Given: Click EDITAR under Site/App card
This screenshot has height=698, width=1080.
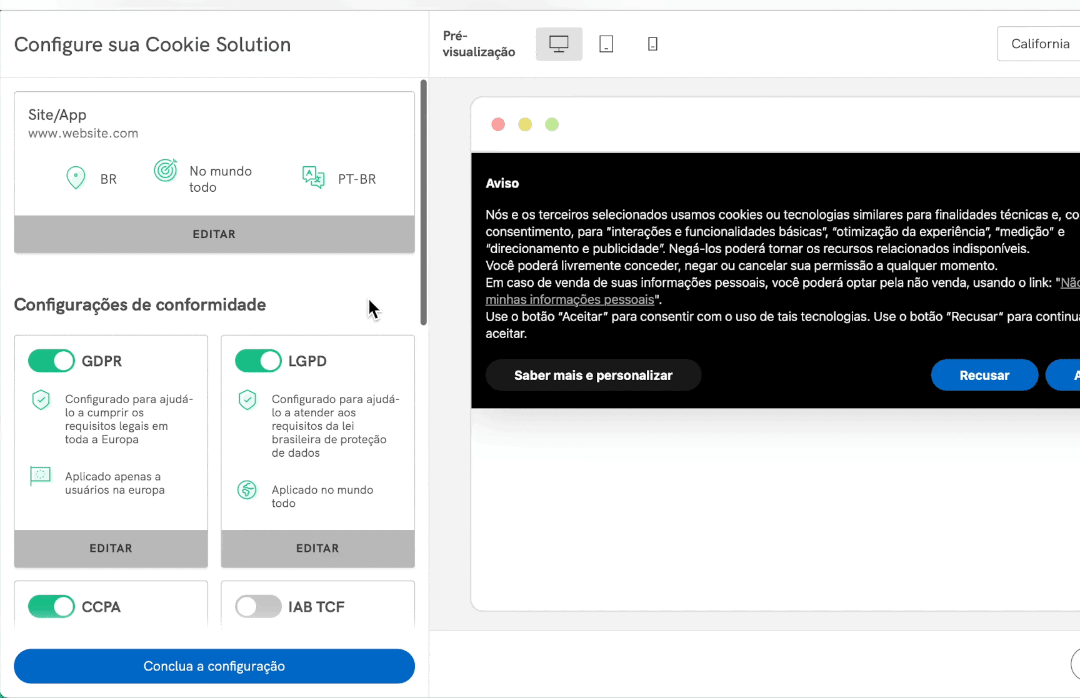Looking at the screenshot, I should pyautogui.click(x=214, y=234).
